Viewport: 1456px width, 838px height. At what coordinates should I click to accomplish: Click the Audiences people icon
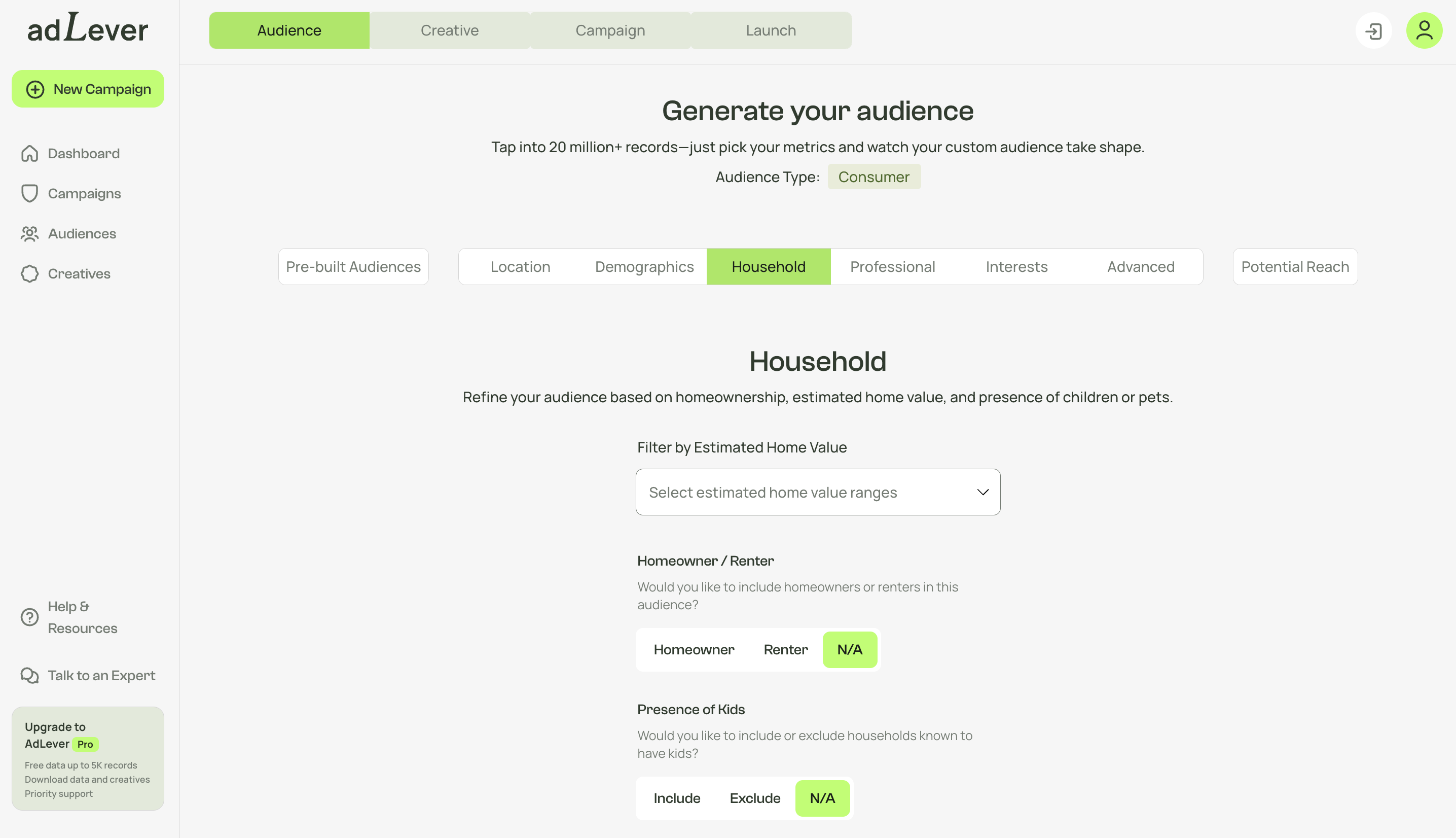click(29, 234)
